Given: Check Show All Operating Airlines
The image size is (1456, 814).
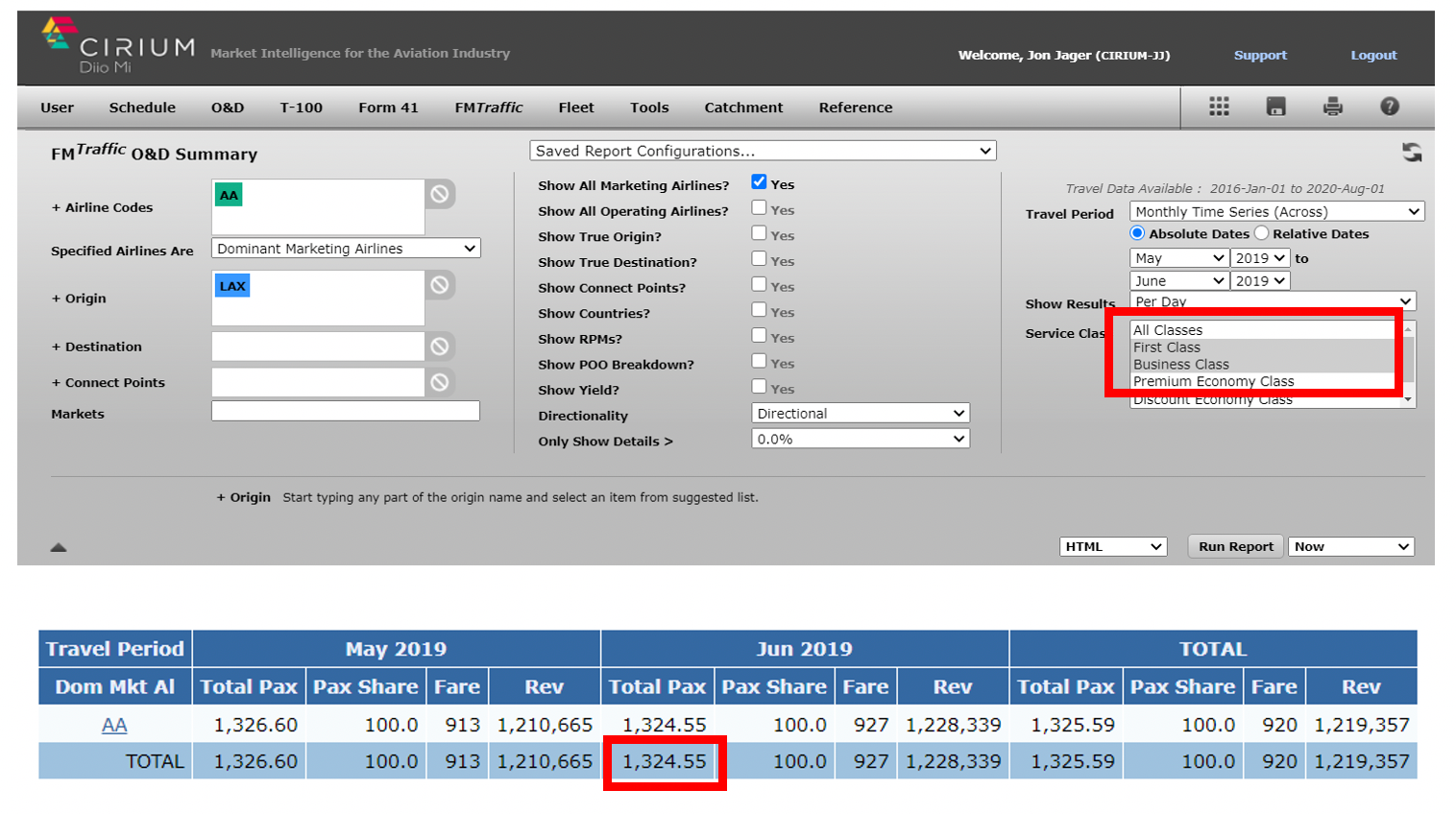Looking at the screenshot, I should click(759, 208).
